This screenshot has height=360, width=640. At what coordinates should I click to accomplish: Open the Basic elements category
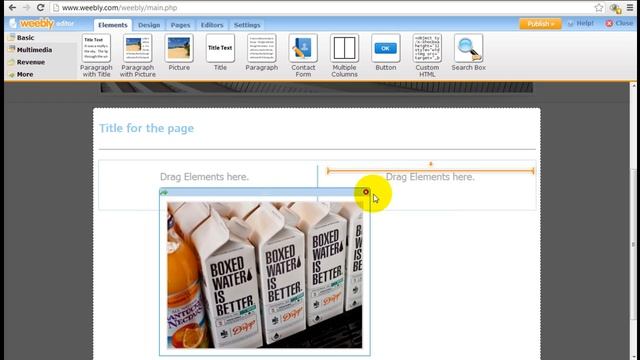point(25,38)
